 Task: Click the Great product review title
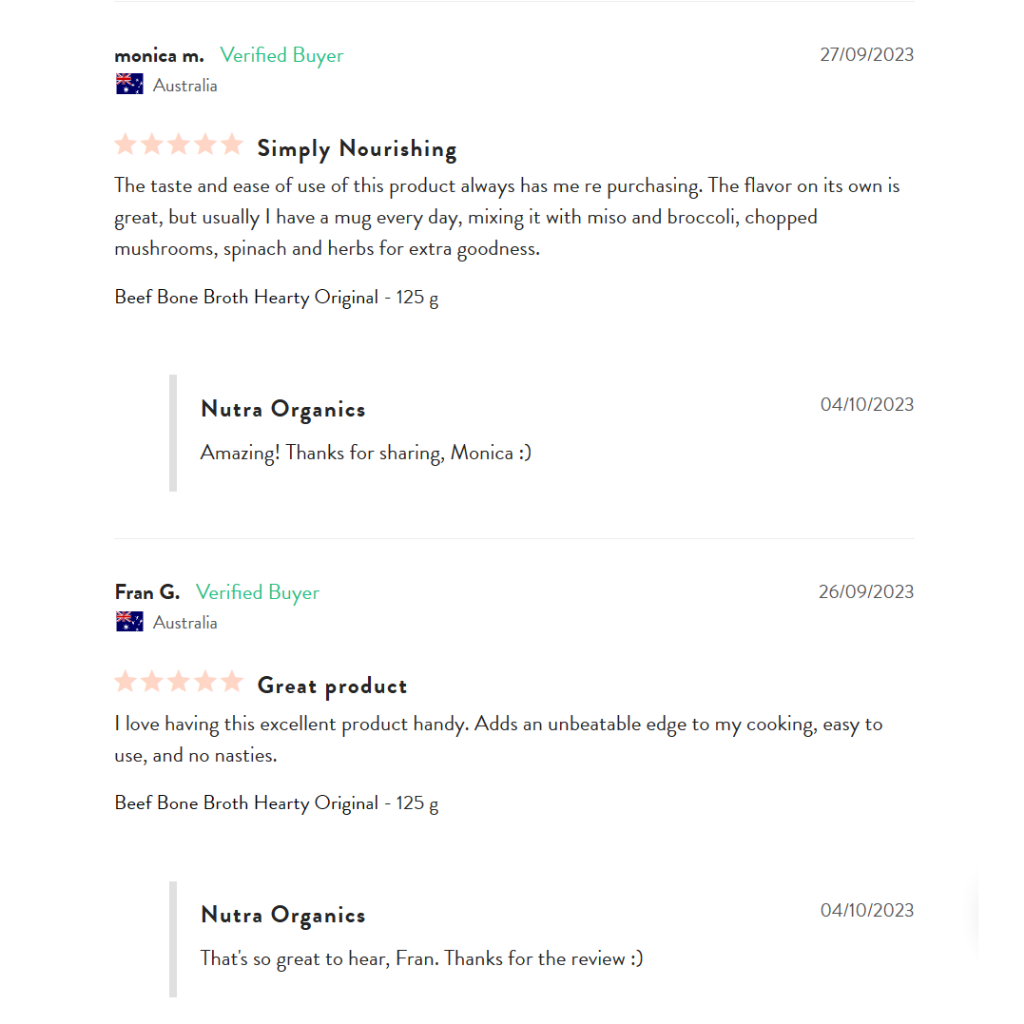point(332,686)
